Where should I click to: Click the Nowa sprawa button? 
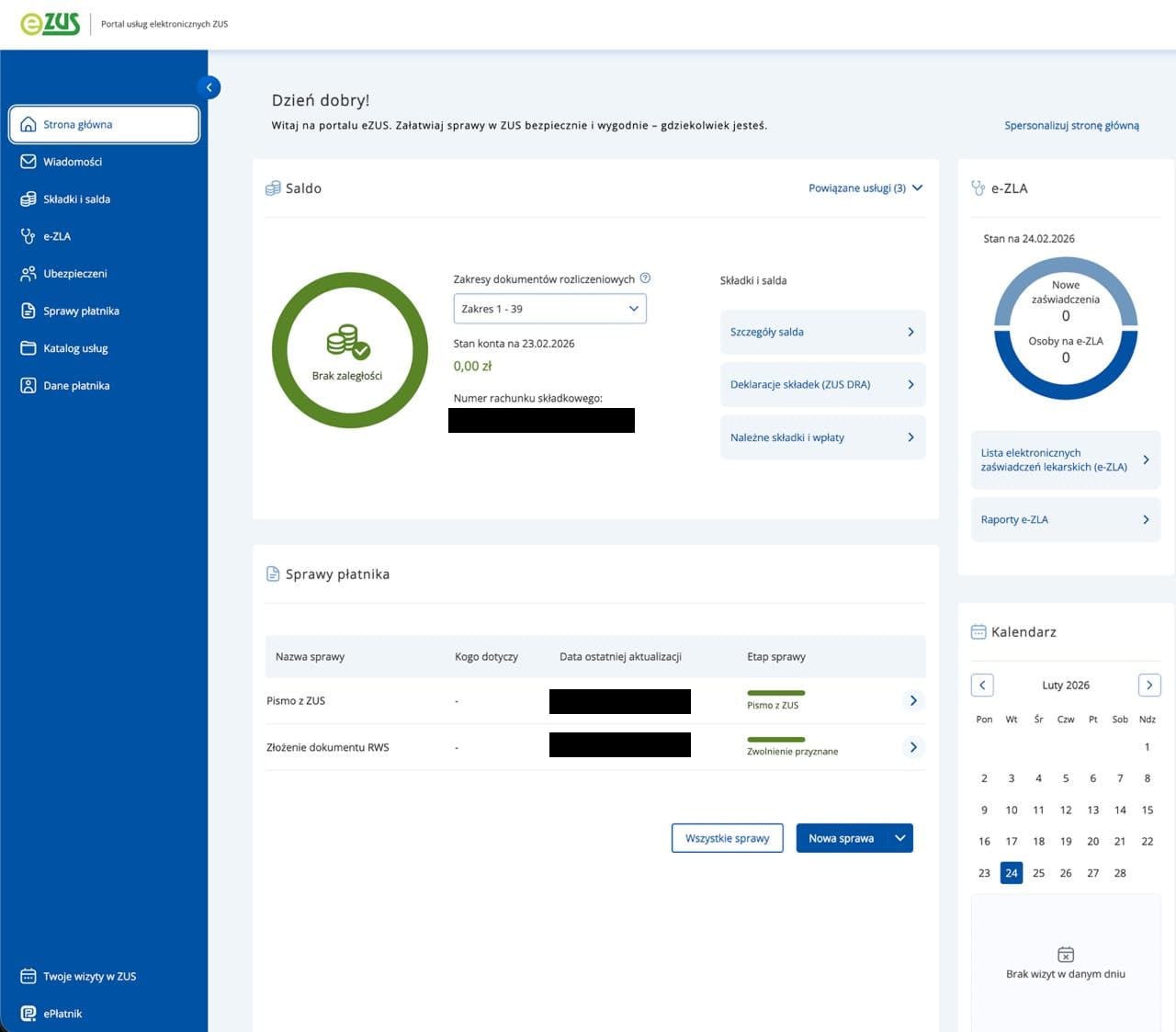(842, 838)
